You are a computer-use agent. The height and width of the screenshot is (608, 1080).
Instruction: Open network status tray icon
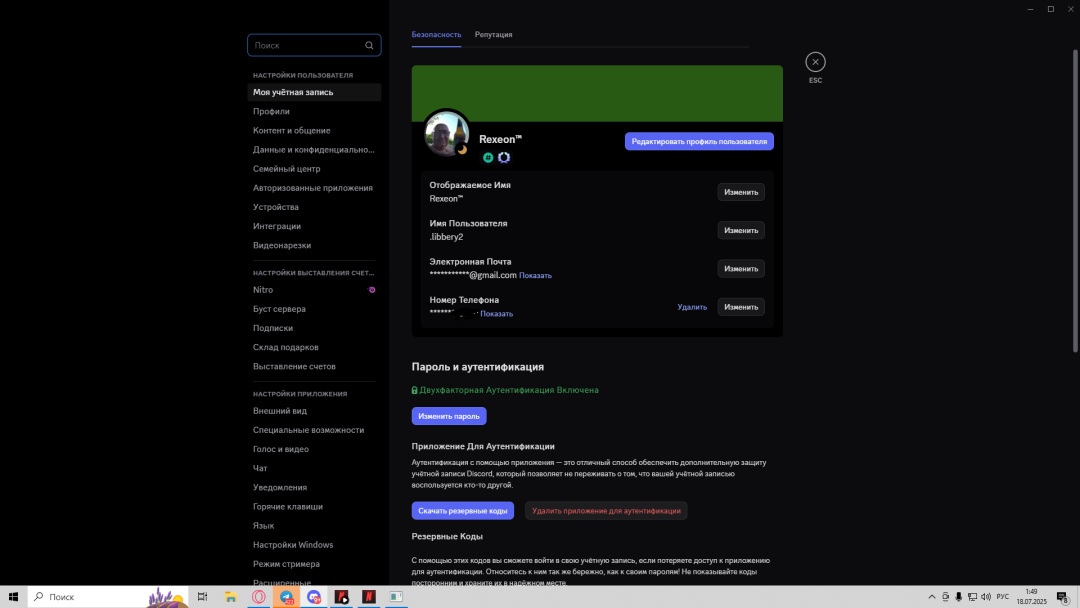click(972, 597)
